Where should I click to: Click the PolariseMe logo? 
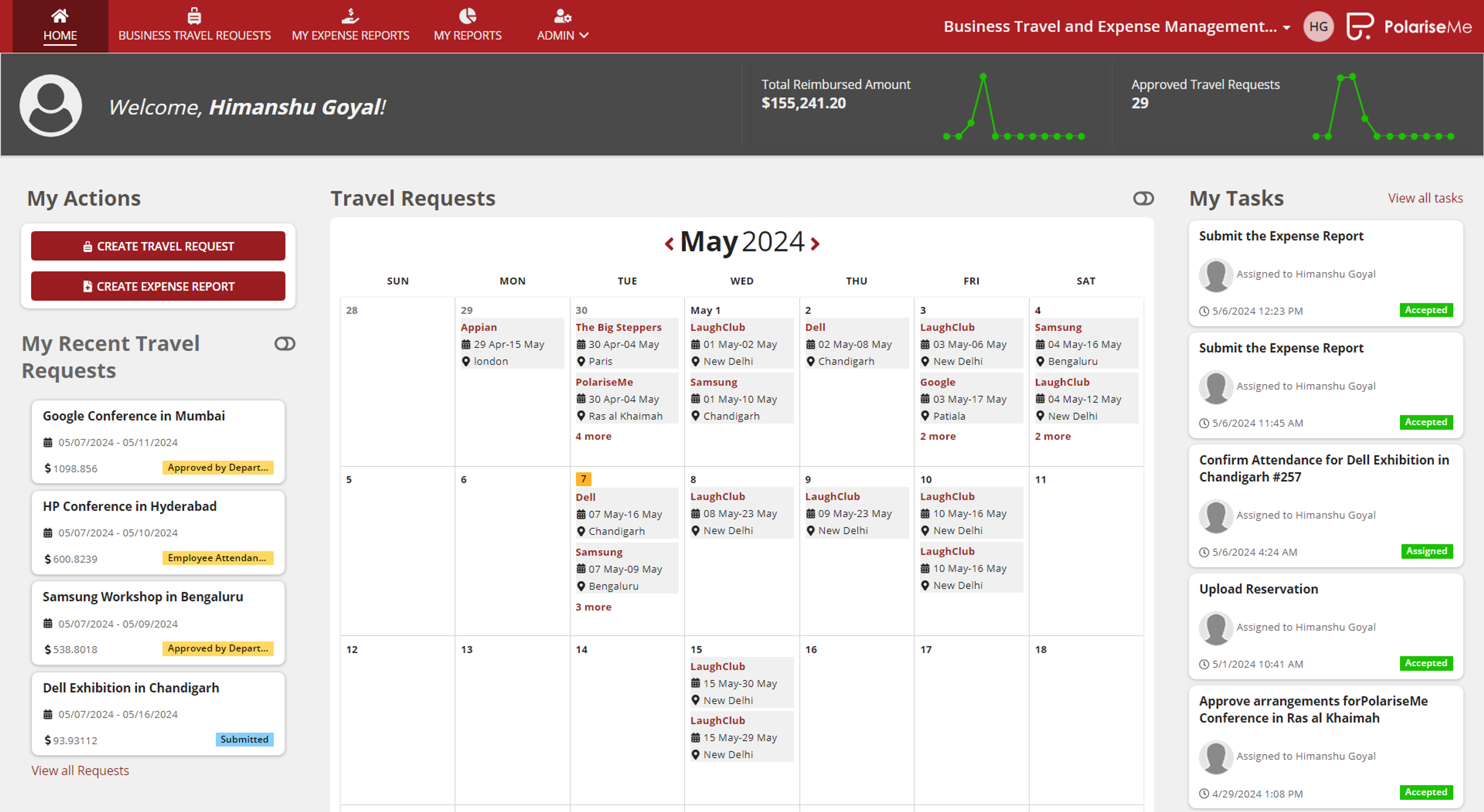[x=1409, y=27]
